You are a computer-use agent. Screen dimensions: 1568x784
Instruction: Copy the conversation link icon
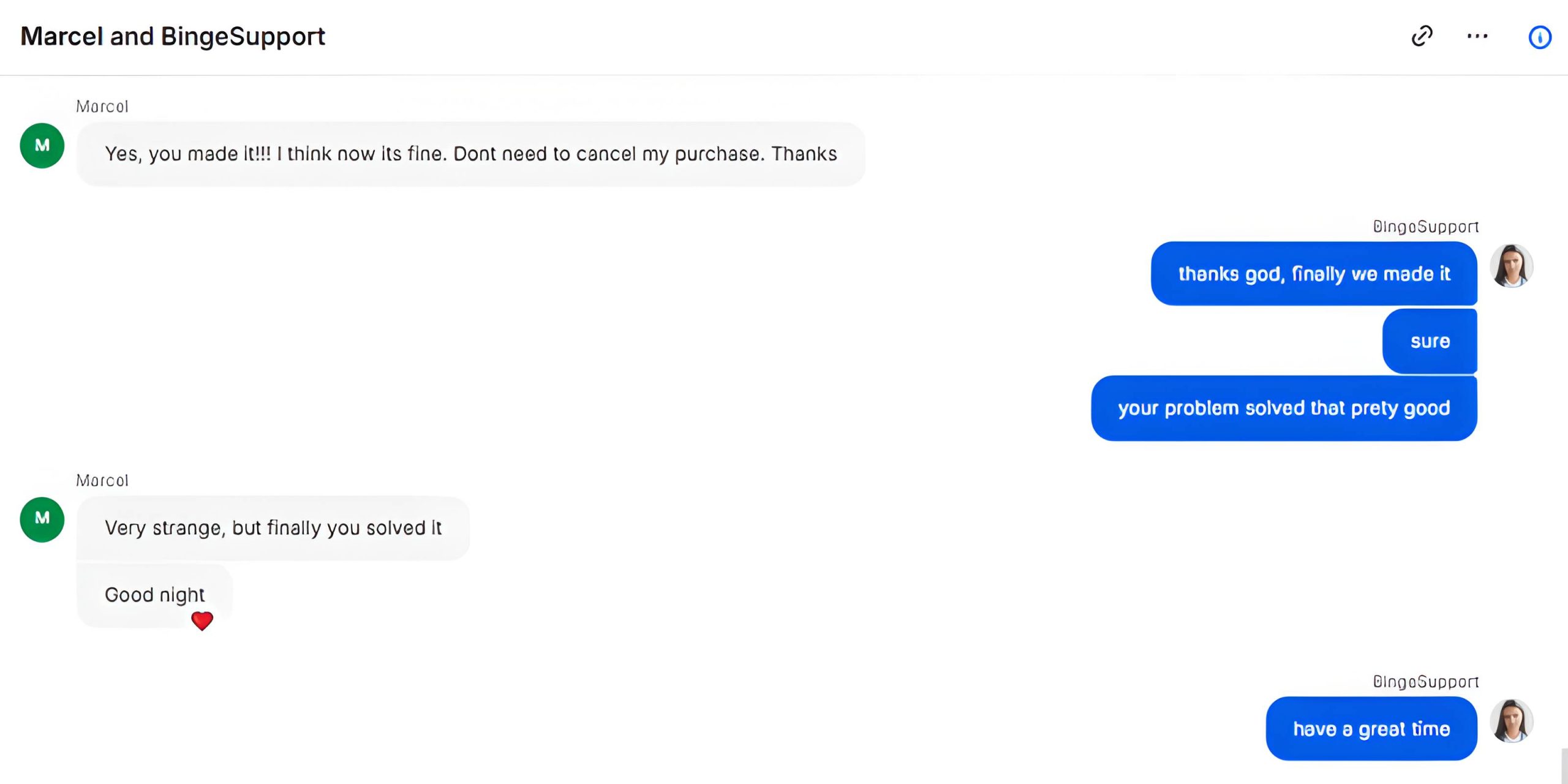click(x=1422, y=36)
